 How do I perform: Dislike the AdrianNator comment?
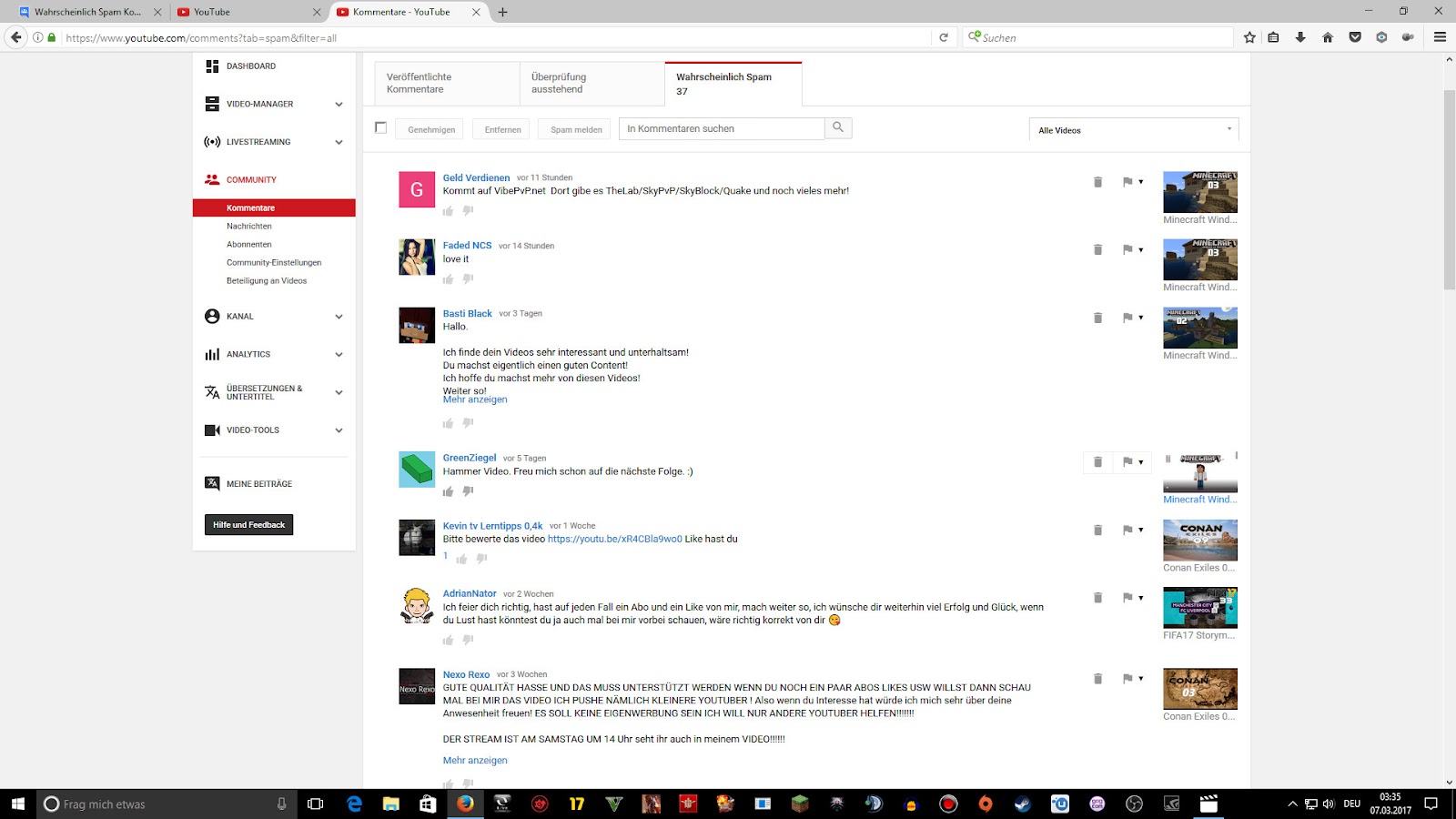(x=468, y=641)
